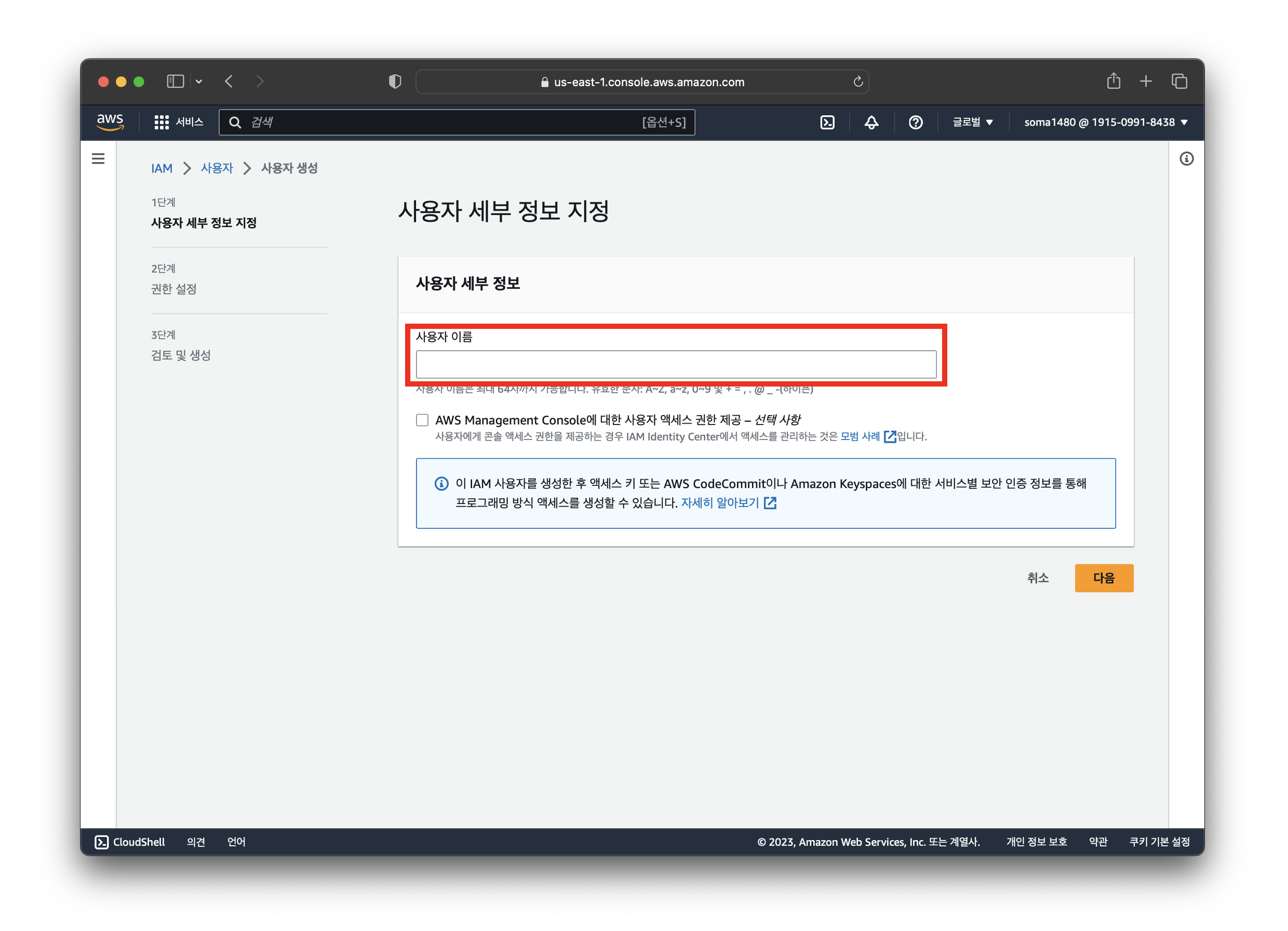
Task: Open CloudShell icon in top navigation bar
Action: click(x=827, y=122)
